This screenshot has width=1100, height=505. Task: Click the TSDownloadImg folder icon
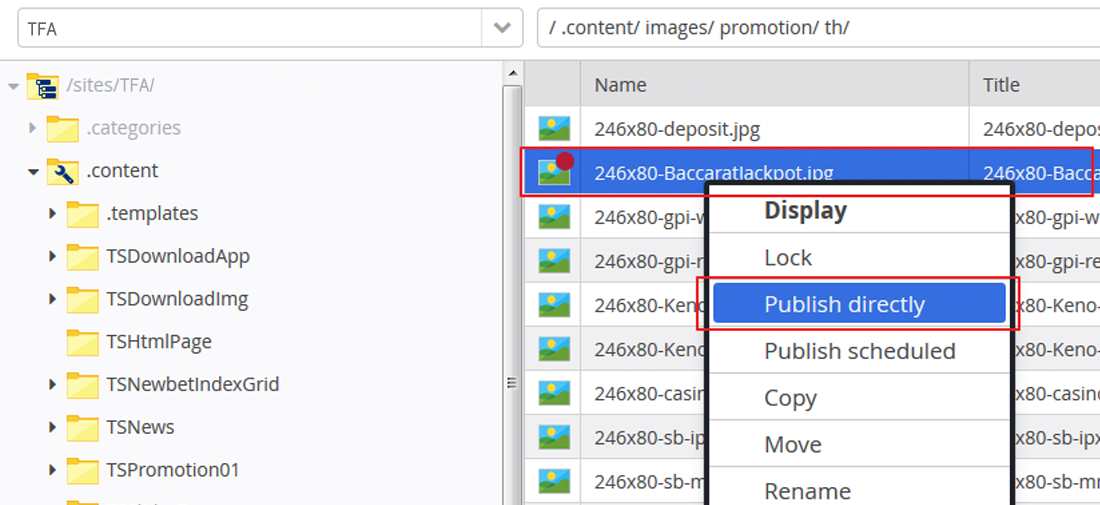[x=83, y=299]
